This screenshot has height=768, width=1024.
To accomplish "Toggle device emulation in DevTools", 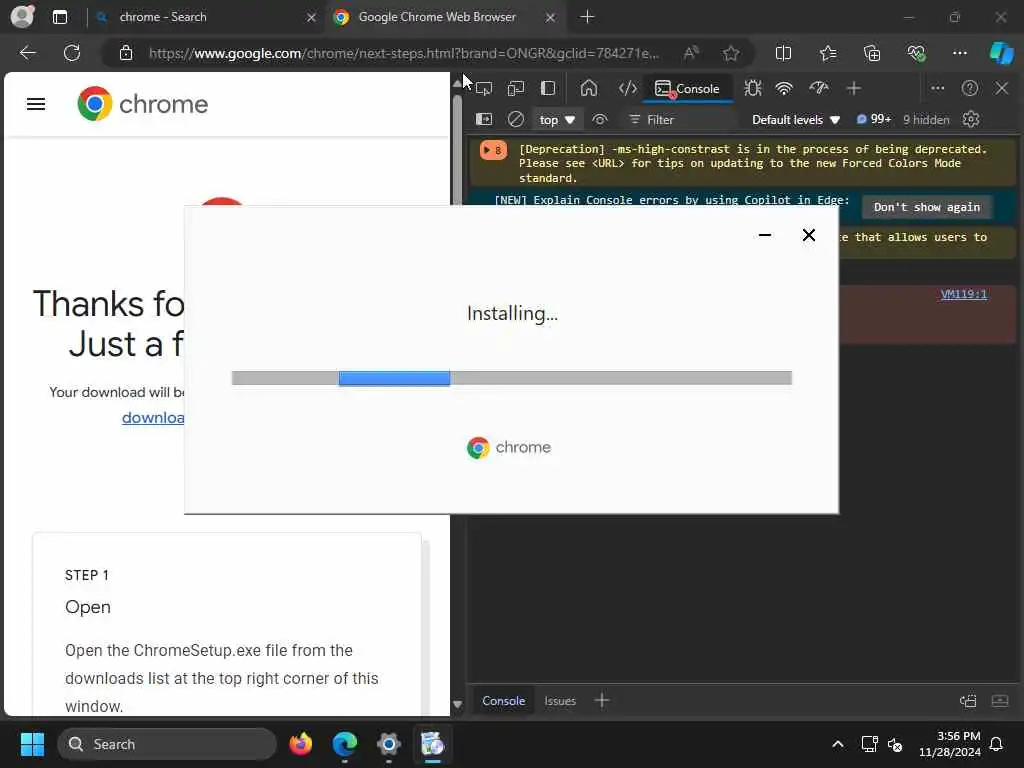I will 516,88.
